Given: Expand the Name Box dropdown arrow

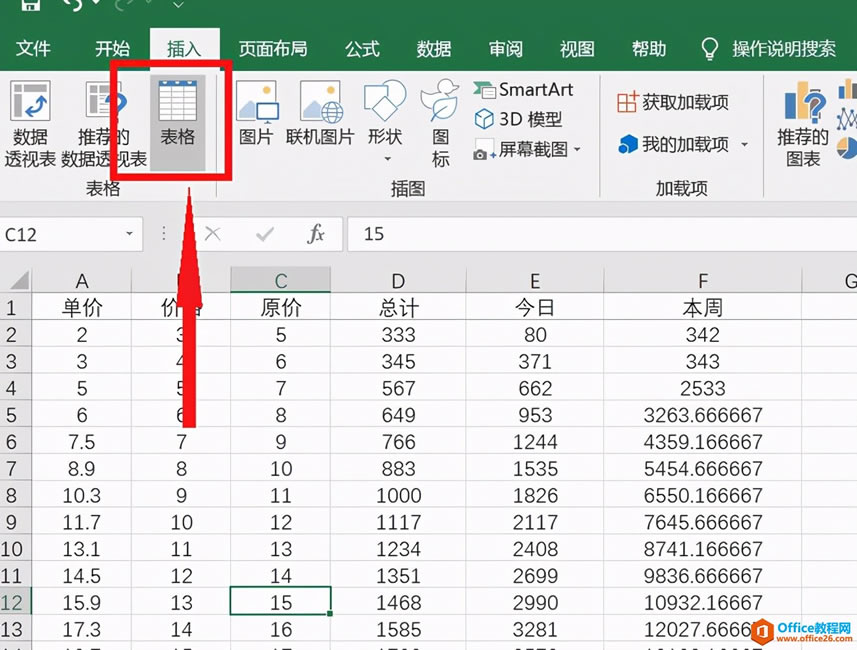Looking at the screenshot, I should (x=130, y=234).
